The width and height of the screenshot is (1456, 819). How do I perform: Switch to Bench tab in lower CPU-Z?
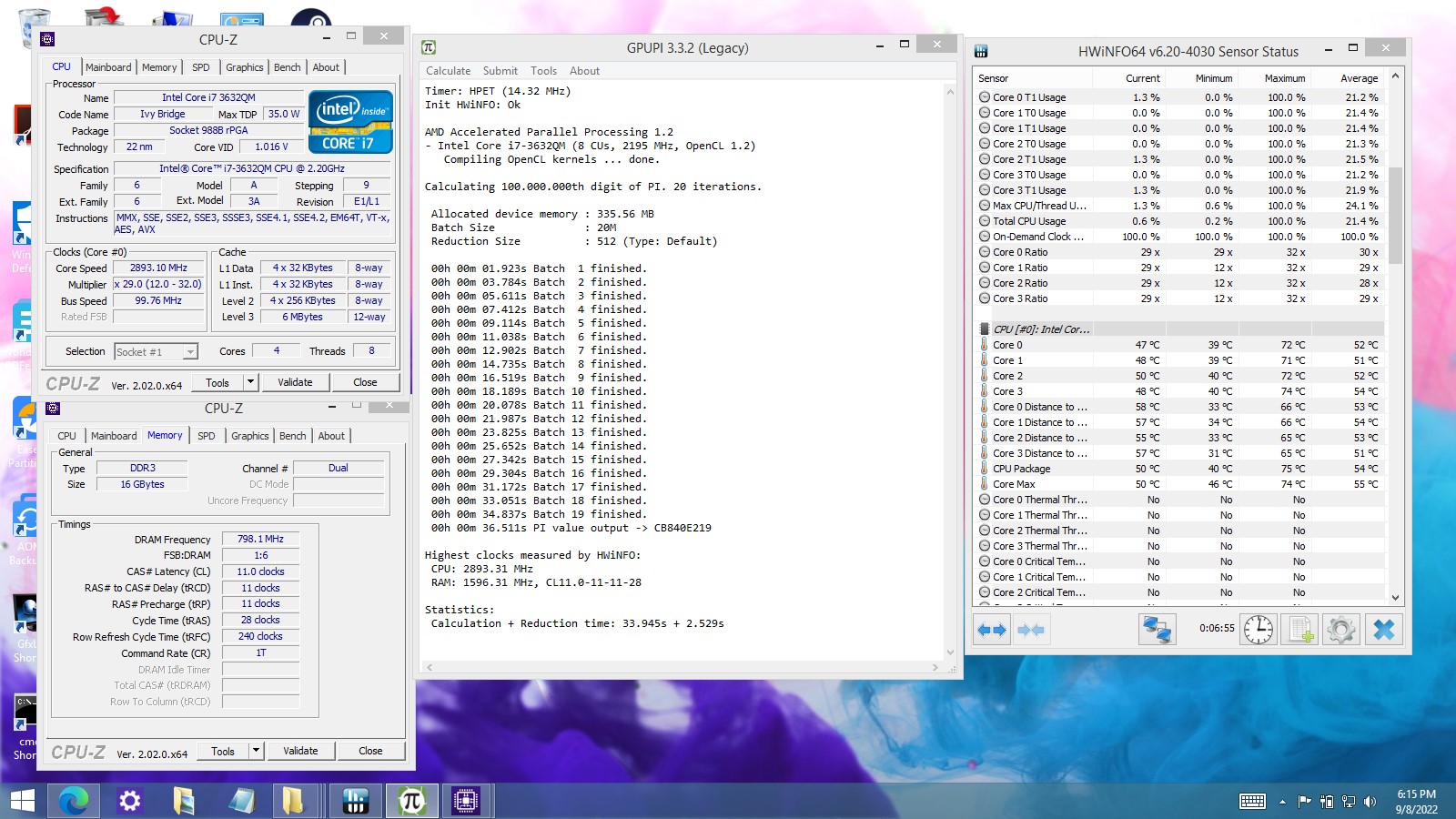pos(292,436)
